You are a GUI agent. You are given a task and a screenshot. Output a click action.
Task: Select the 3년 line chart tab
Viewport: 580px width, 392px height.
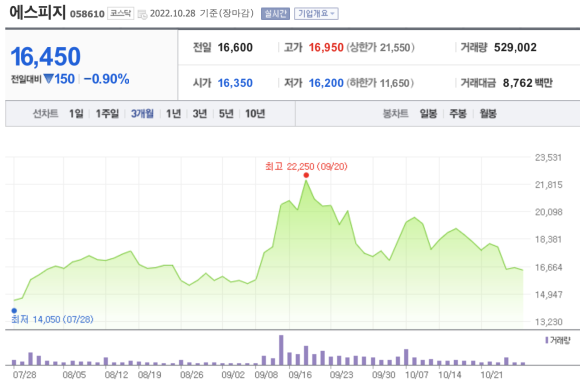pyautogui.click(x=200, y=114)
